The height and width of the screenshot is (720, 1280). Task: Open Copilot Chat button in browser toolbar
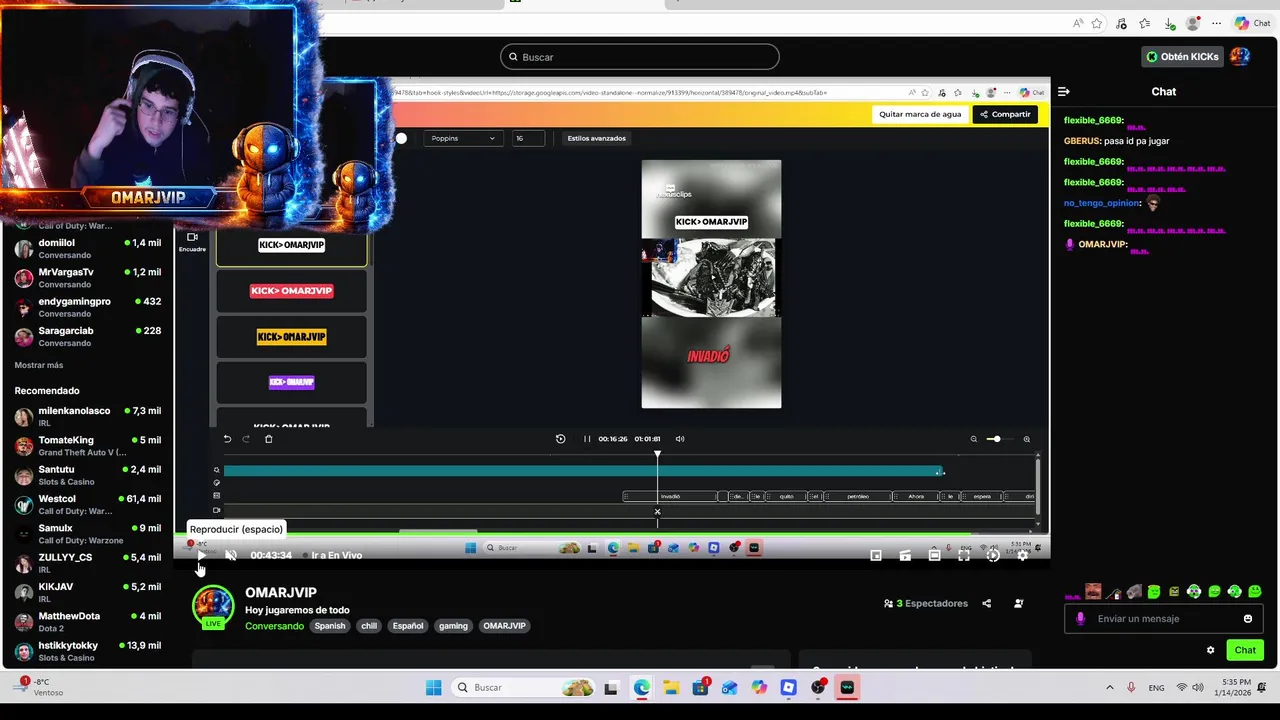1253,23
